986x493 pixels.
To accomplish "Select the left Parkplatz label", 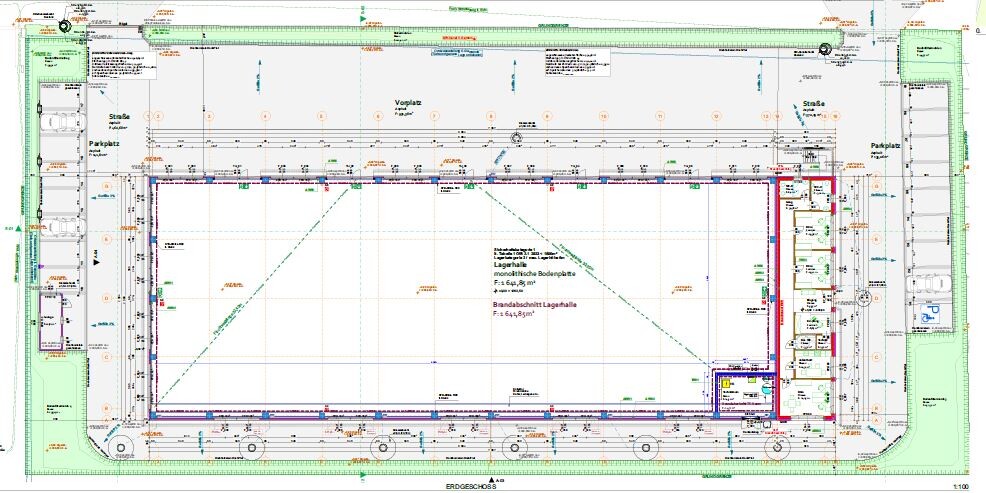I will click(104, 143).
